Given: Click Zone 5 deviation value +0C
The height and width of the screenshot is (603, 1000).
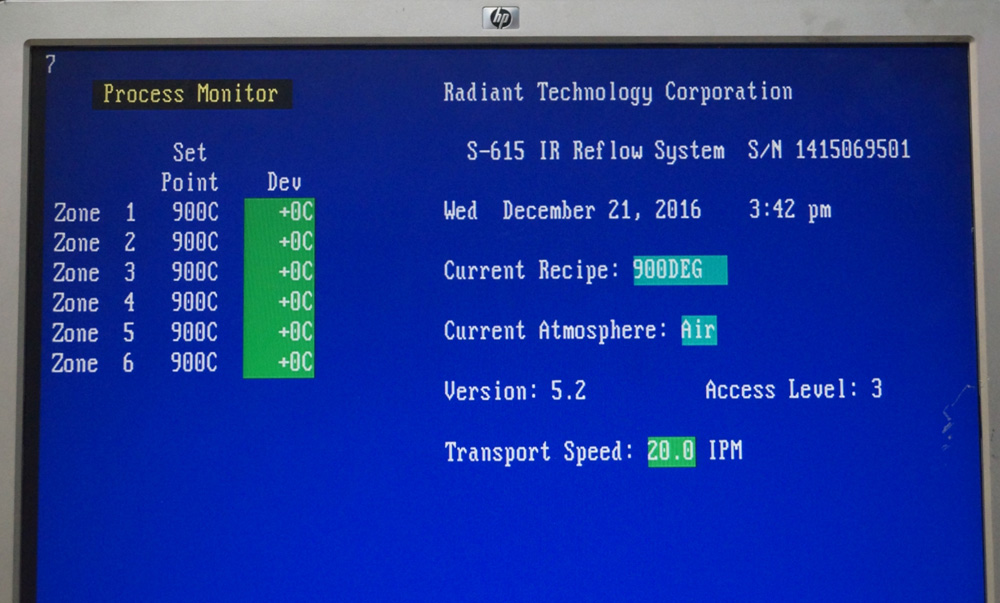Looking at the screenshot, I should tap(295, 332).
